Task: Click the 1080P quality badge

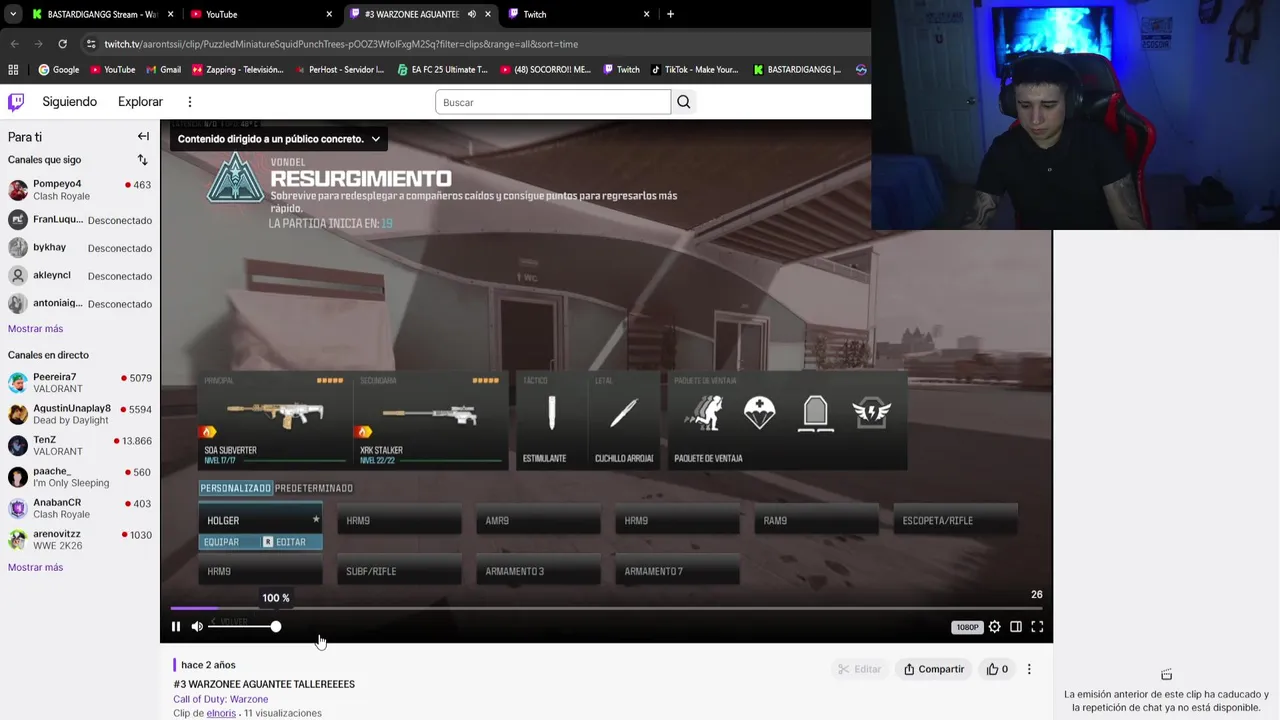Action: tap(967, 627)
